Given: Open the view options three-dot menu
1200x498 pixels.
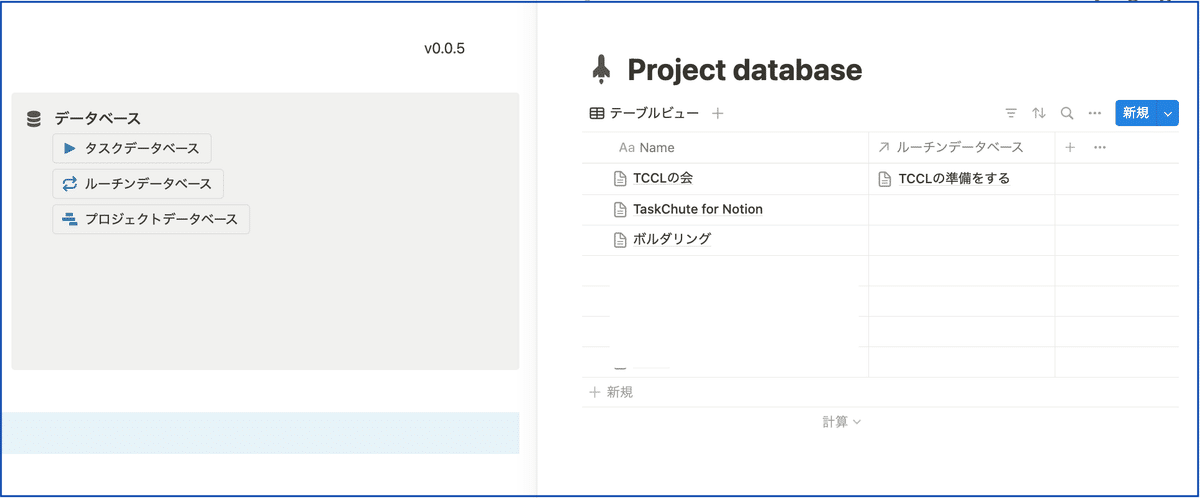Looking at the screenshot, I should [1095, 114].
